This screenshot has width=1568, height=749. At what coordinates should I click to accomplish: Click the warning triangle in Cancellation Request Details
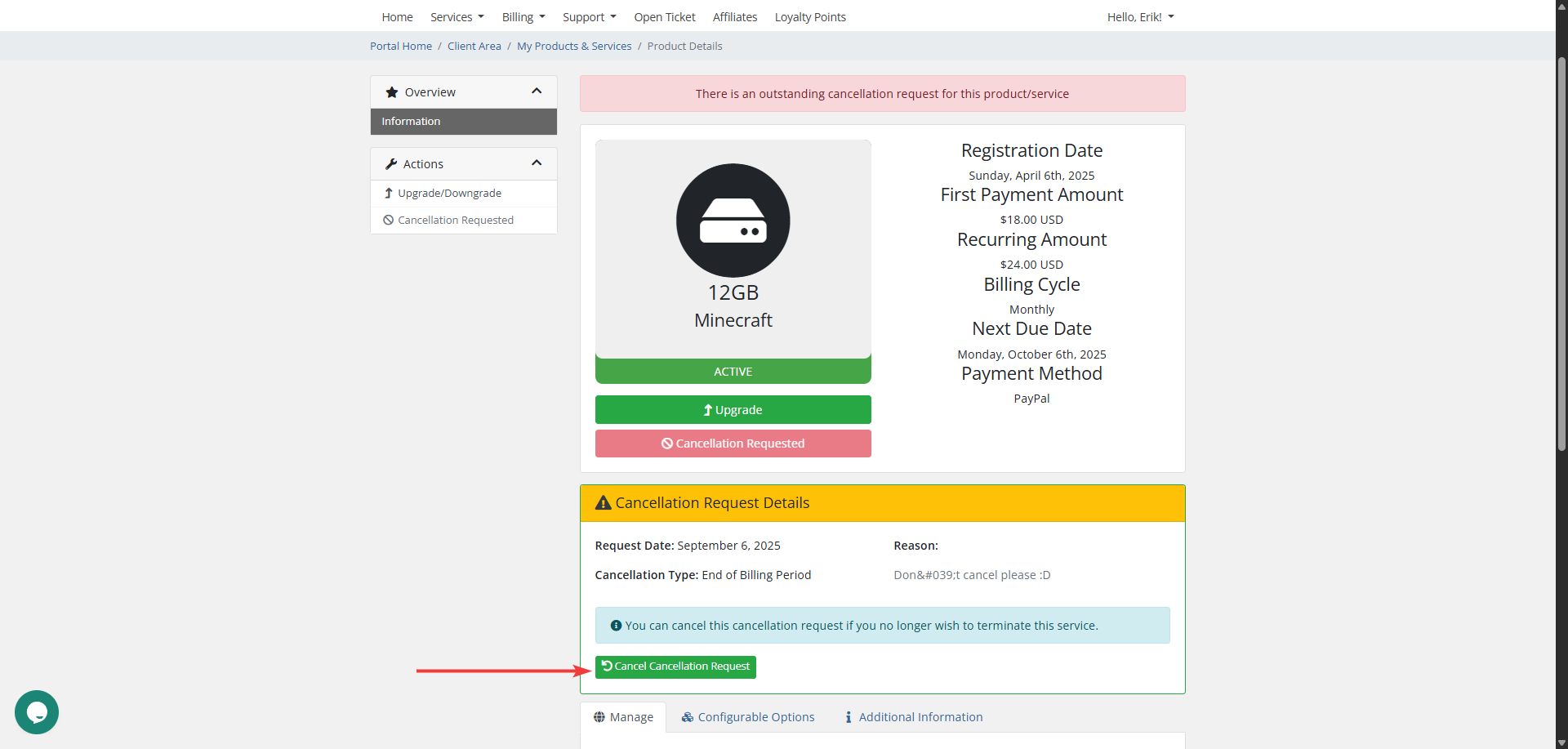[x=603, y=503]
